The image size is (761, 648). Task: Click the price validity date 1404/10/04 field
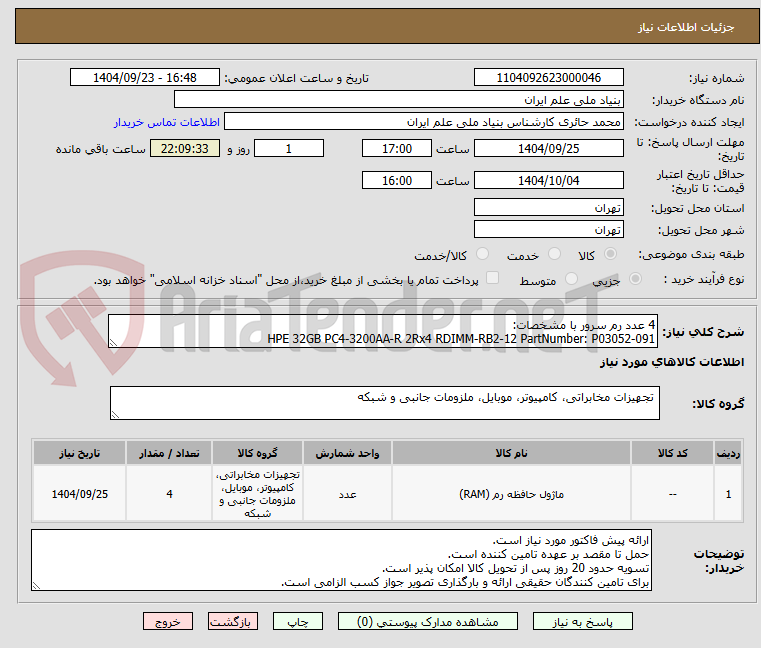click(548, 180)
